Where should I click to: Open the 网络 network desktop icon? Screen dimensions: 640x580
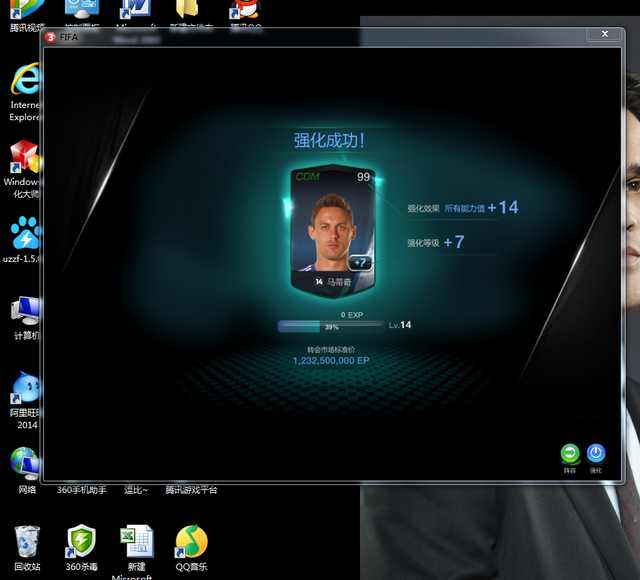tap(26, 470)
